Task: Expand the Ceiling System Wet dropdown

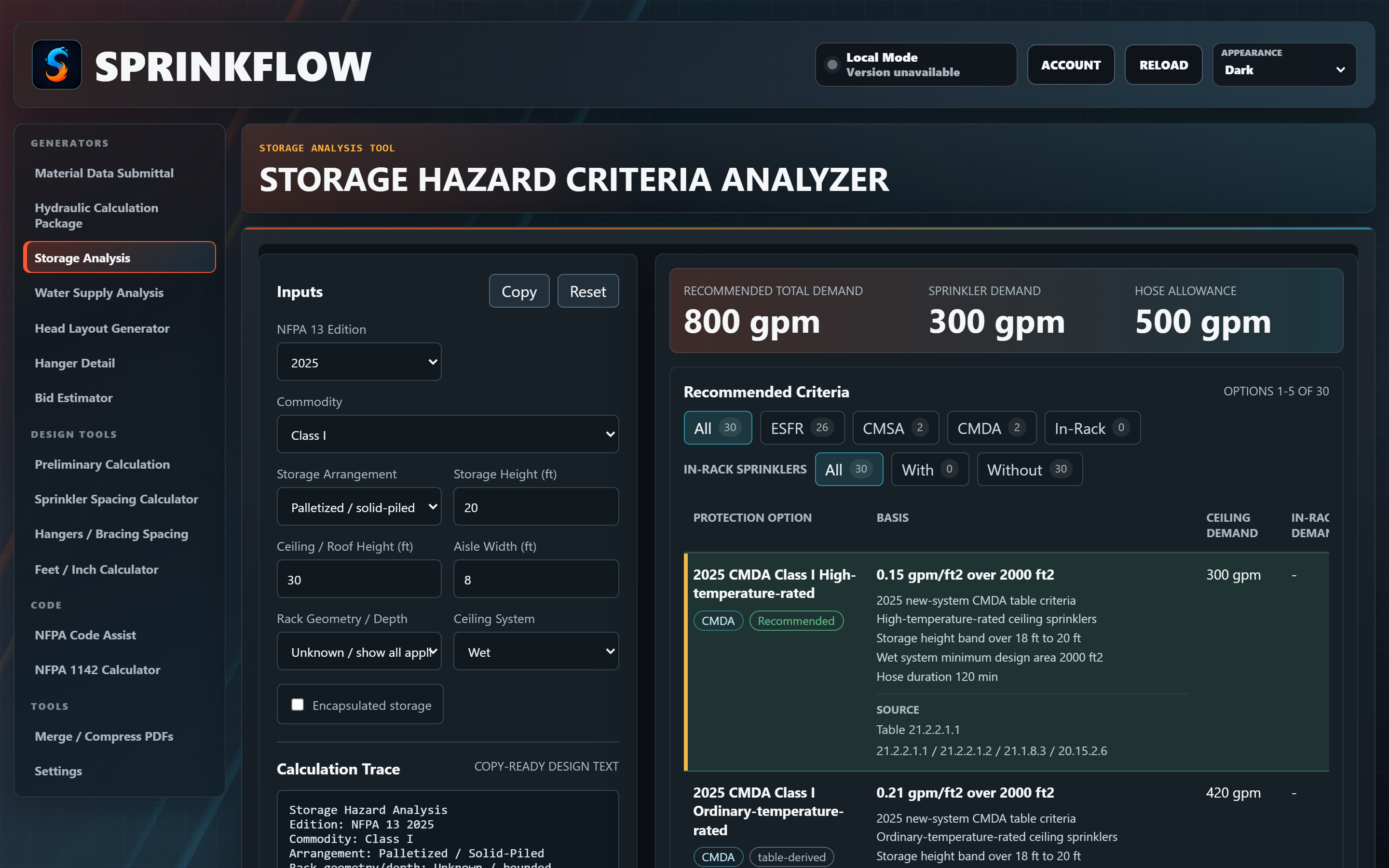Action: [536, 651]
